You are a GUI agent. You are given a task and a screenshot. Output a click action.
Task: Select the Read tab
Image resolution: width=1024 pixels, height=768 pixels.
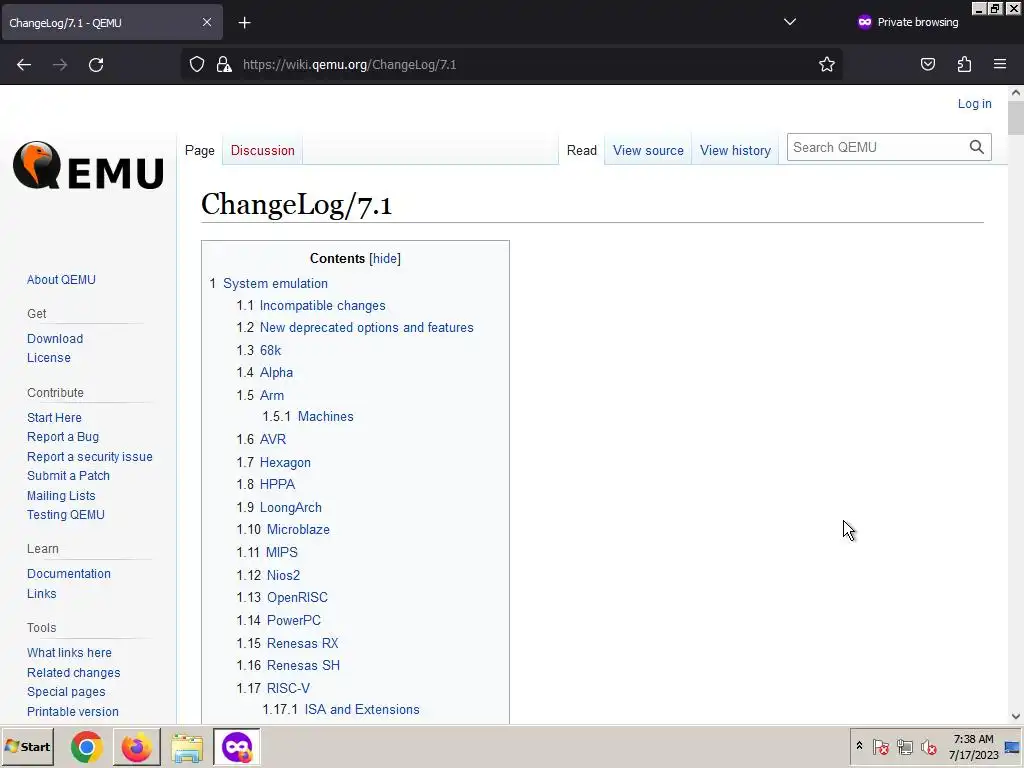[x=582, y=150]
